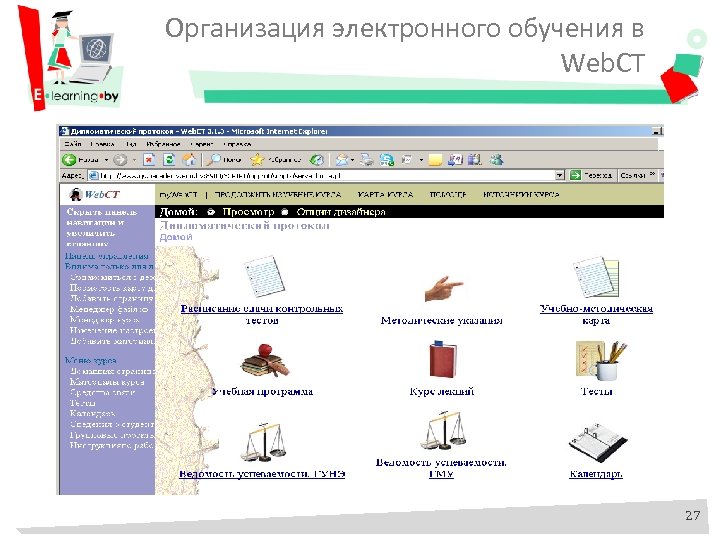Click the Stop icon with red X
The width and height of the screenshot is (720, 540).
tap(149, 159)
